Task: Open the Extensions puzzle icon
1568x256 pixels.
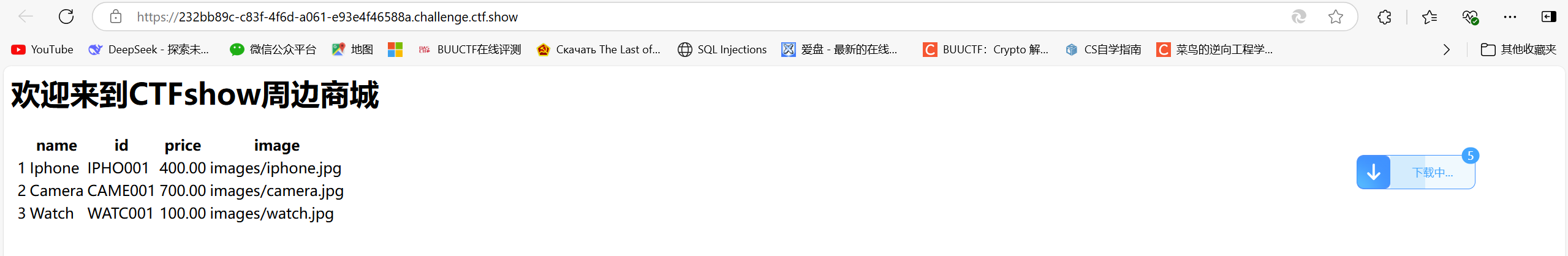Action: point(1384,17)
